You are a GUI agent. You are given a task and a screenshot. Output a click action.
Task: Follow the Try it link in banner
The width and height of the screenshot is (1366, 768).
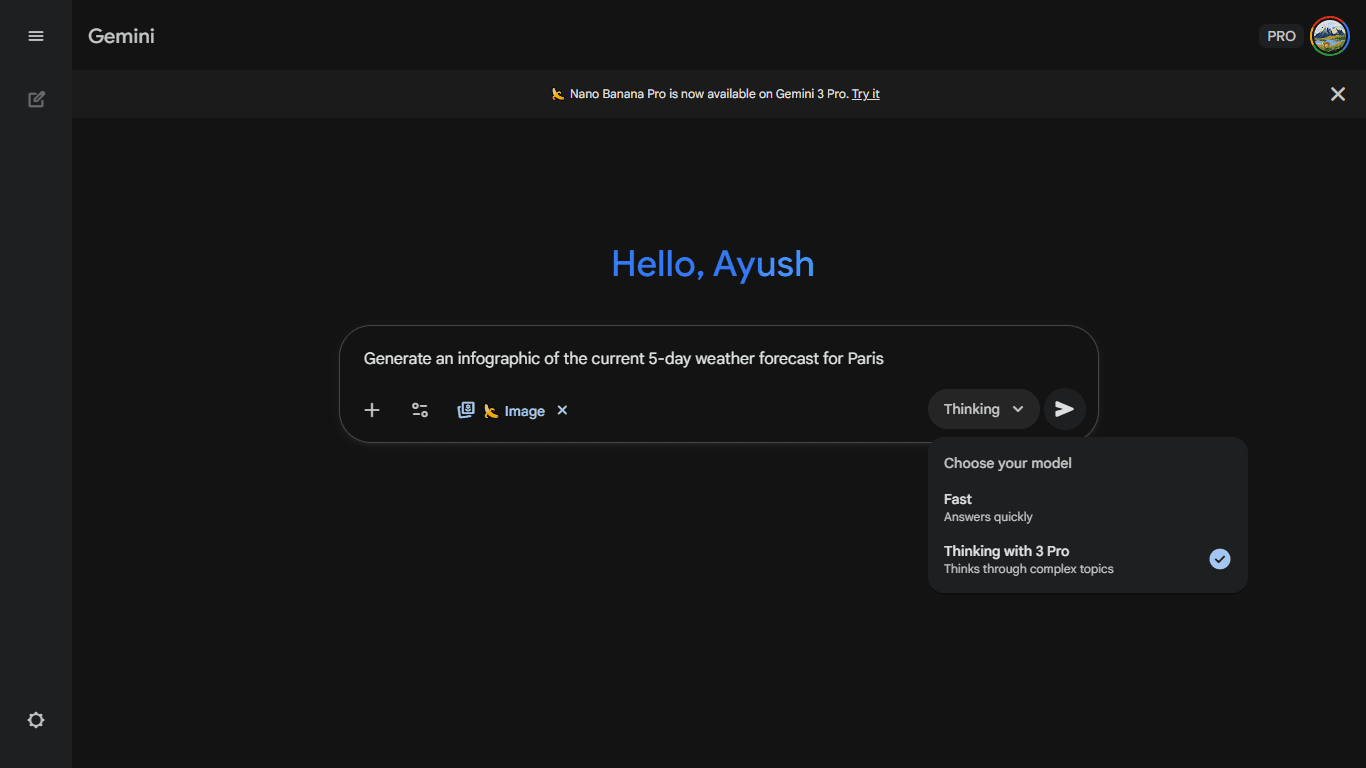click(x=865, y=94)
